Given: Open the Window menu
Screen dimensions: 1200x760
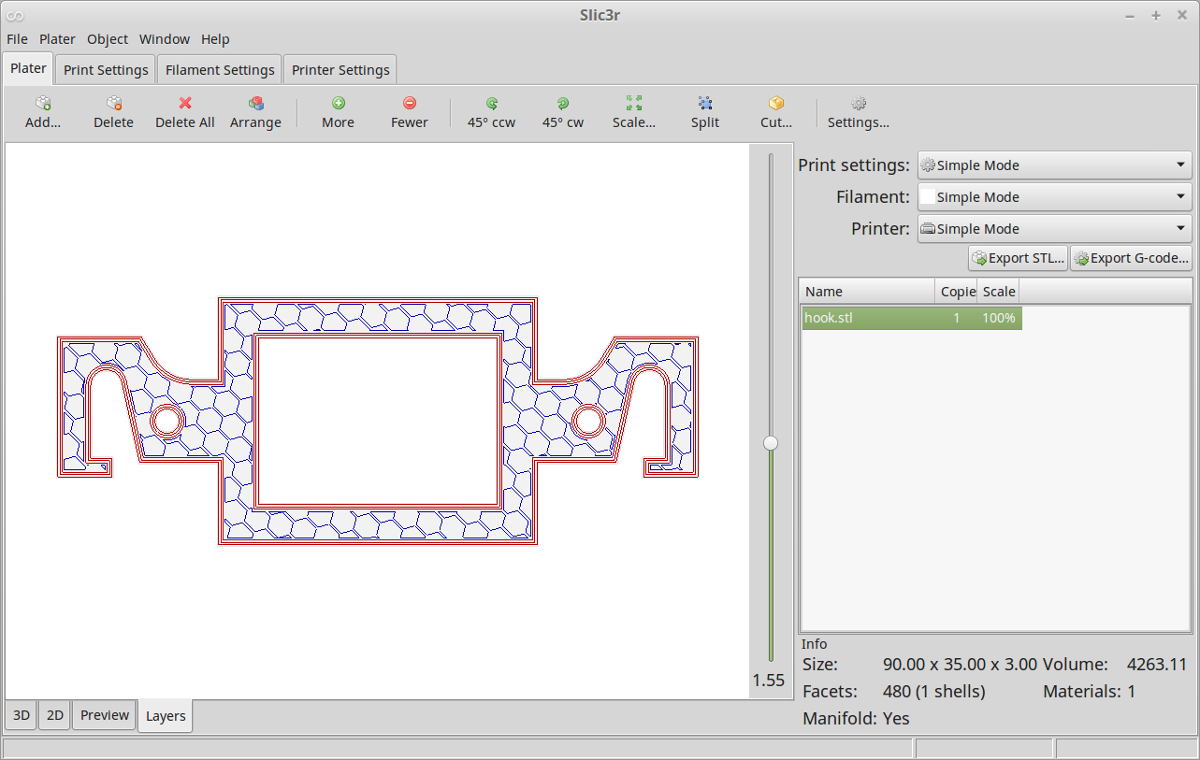Looking at the screenshot, I should 164,39.
